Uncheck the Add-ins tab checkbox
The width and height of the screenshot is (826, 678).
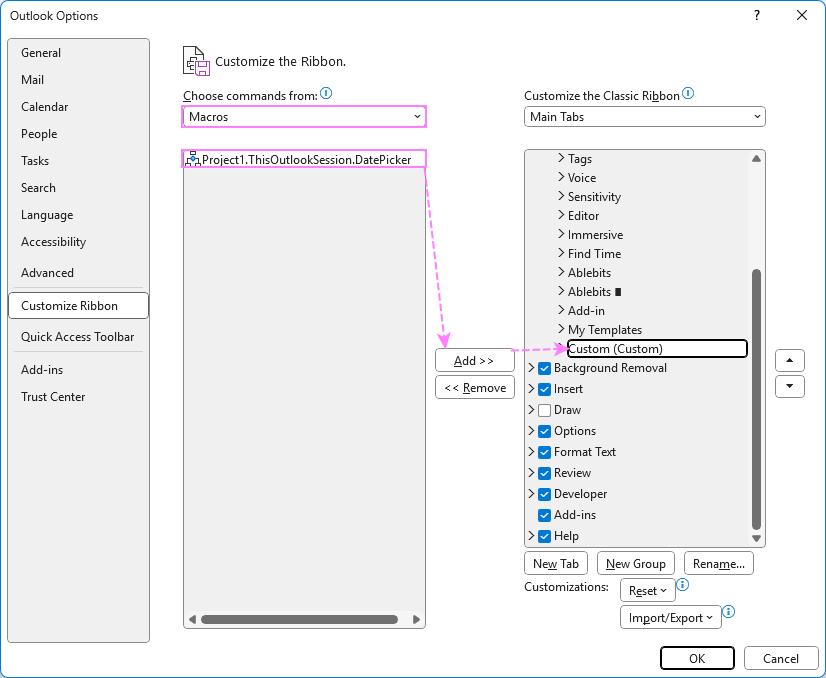point(545,515)
